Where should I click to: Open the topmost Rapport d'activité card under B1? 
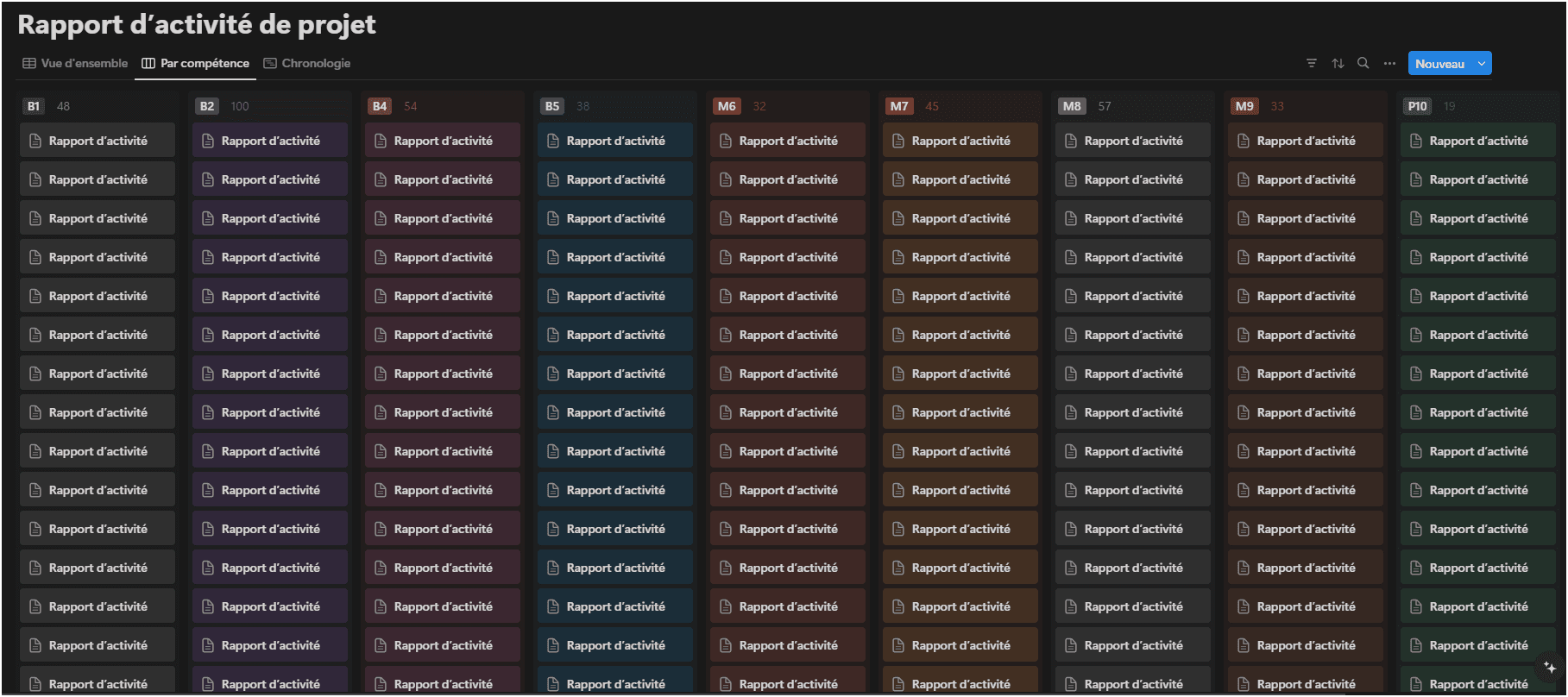(98, 141)
